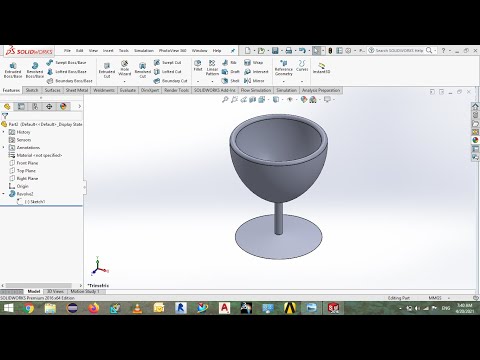Open the Rebuild traffic light icon
Screen dimensions: 480x360
click(330, 51)
